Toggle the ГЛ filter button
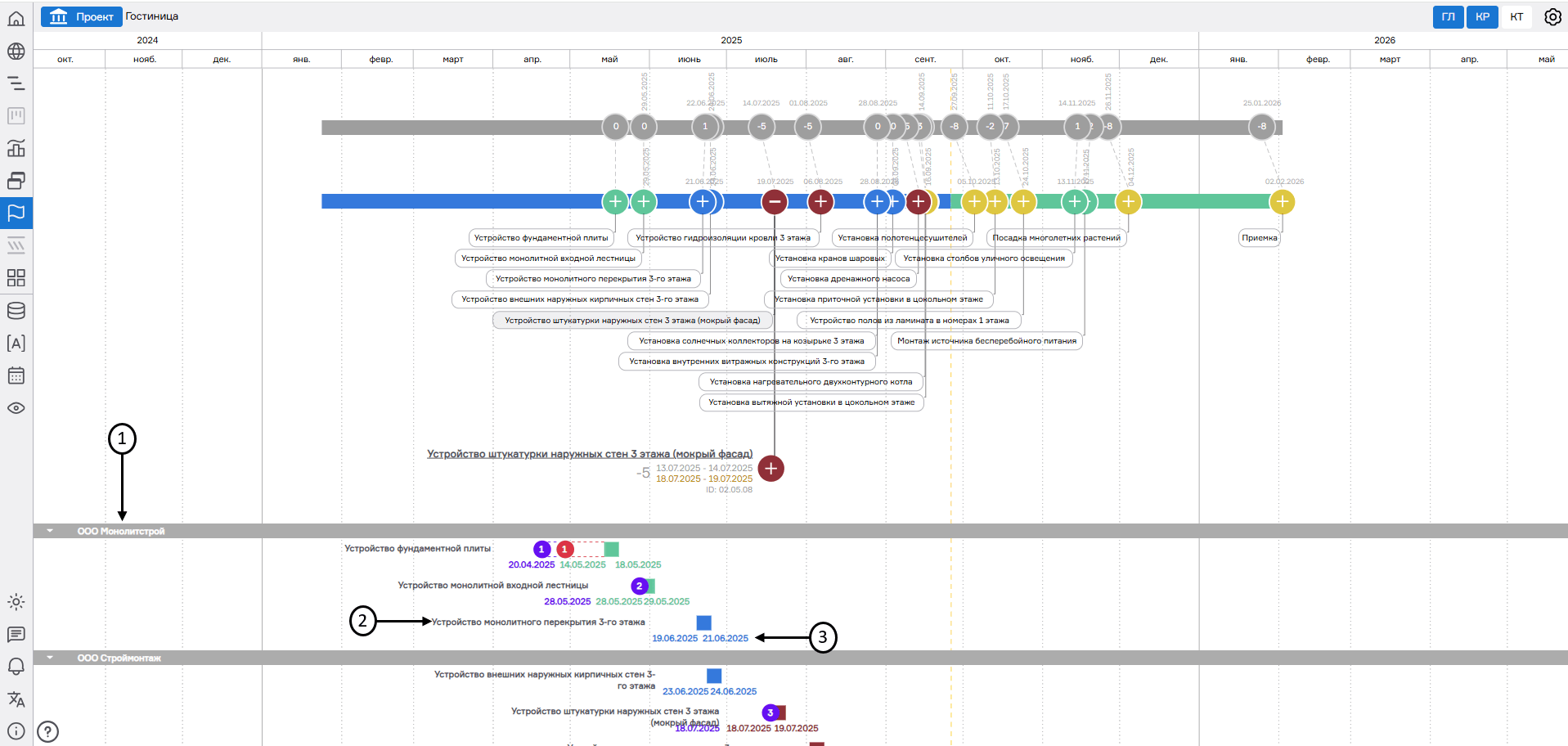 (1448, 17)
